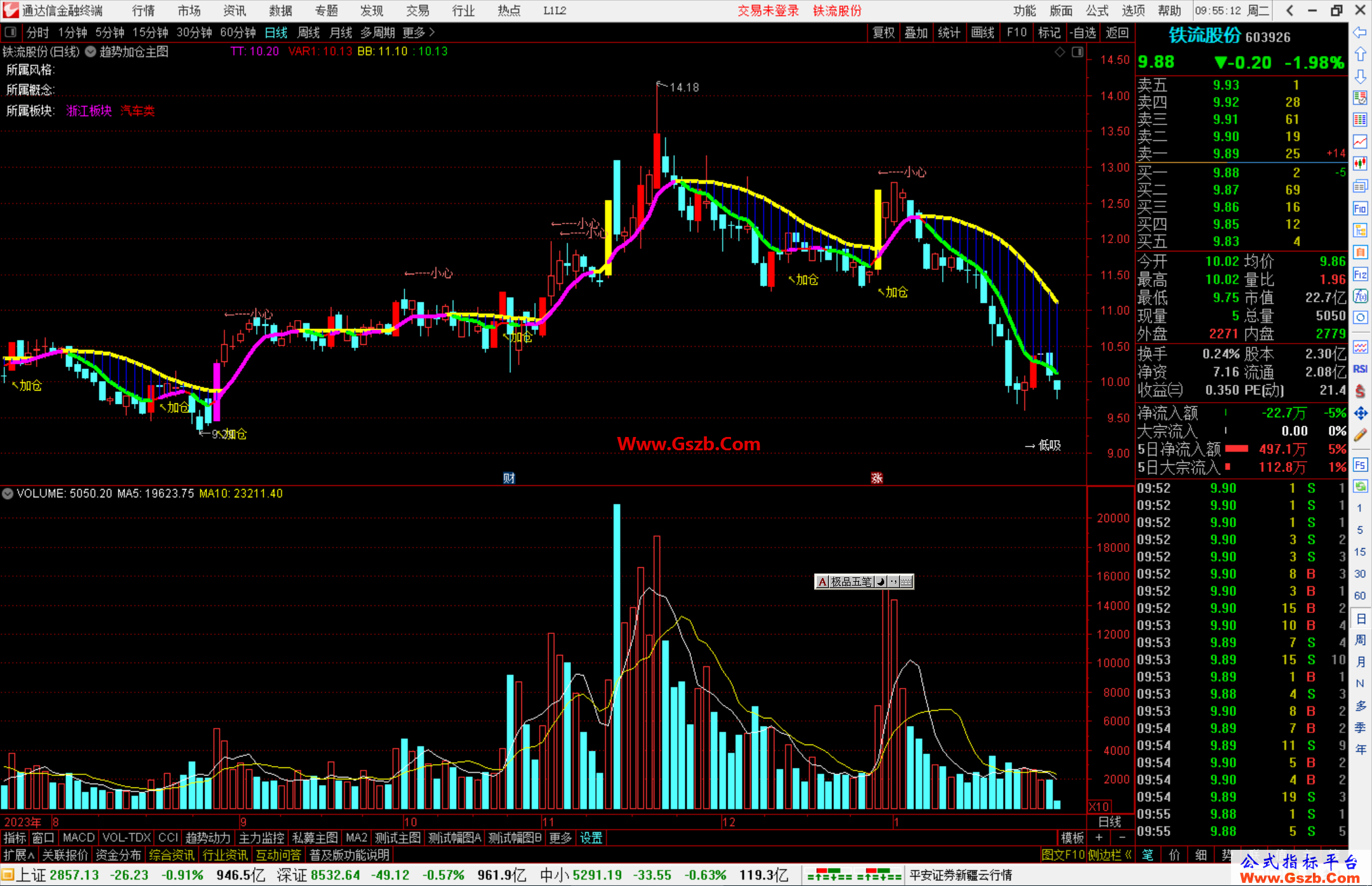Screen dimensions: 1372x886
Task: Open the 图文F10 link
Action: pos(1063,855)
